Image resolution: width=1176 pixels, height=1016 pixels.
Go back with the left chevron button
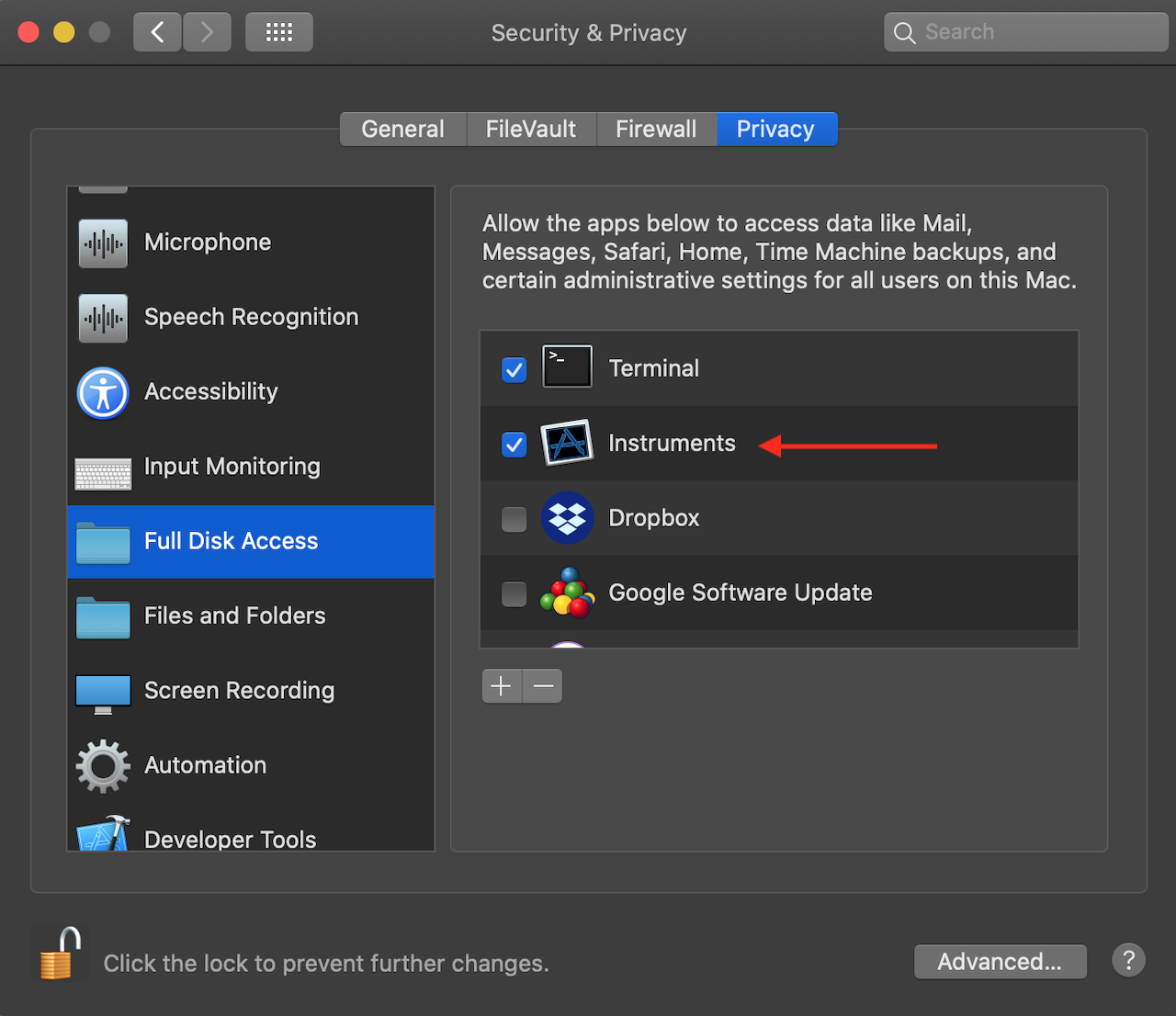coord(157,32)
